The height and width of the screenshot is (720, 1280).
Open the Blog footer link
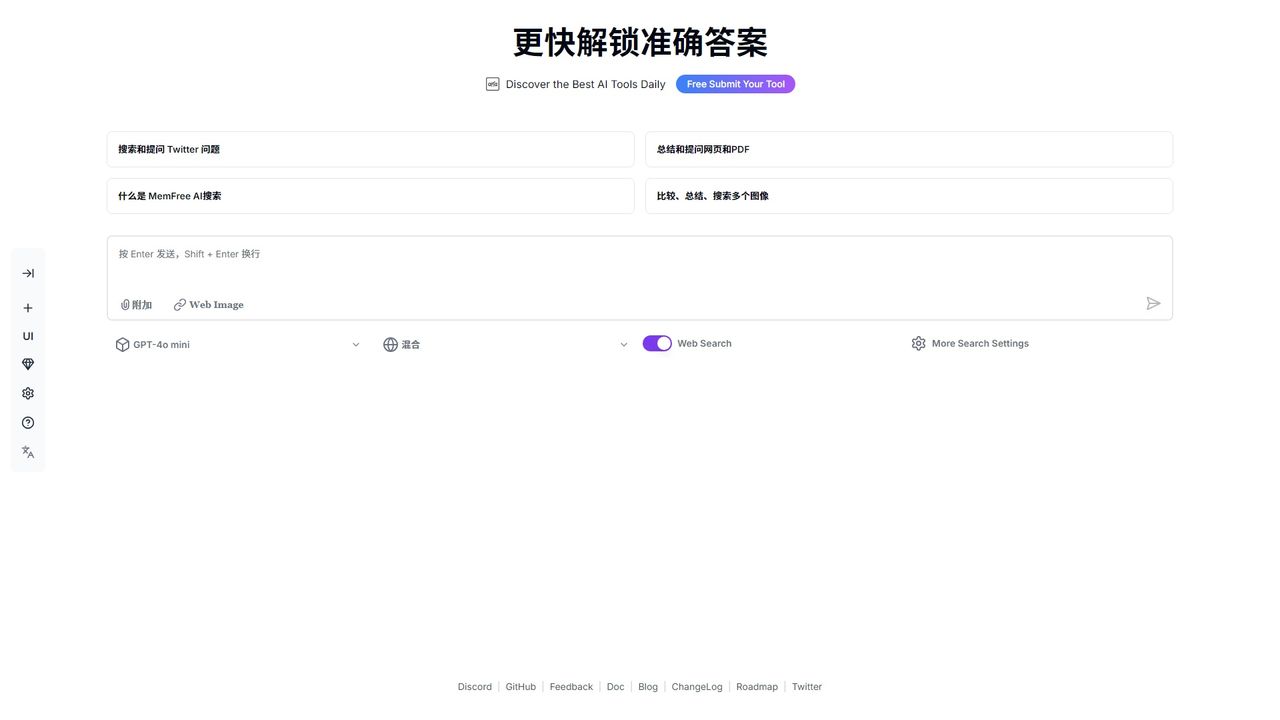coord(648,687)
